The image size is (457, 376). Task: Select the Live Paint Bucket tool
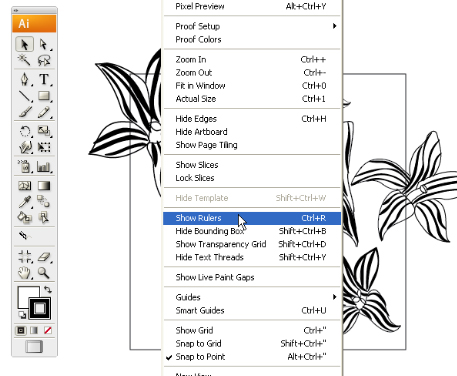pos(25,217)
